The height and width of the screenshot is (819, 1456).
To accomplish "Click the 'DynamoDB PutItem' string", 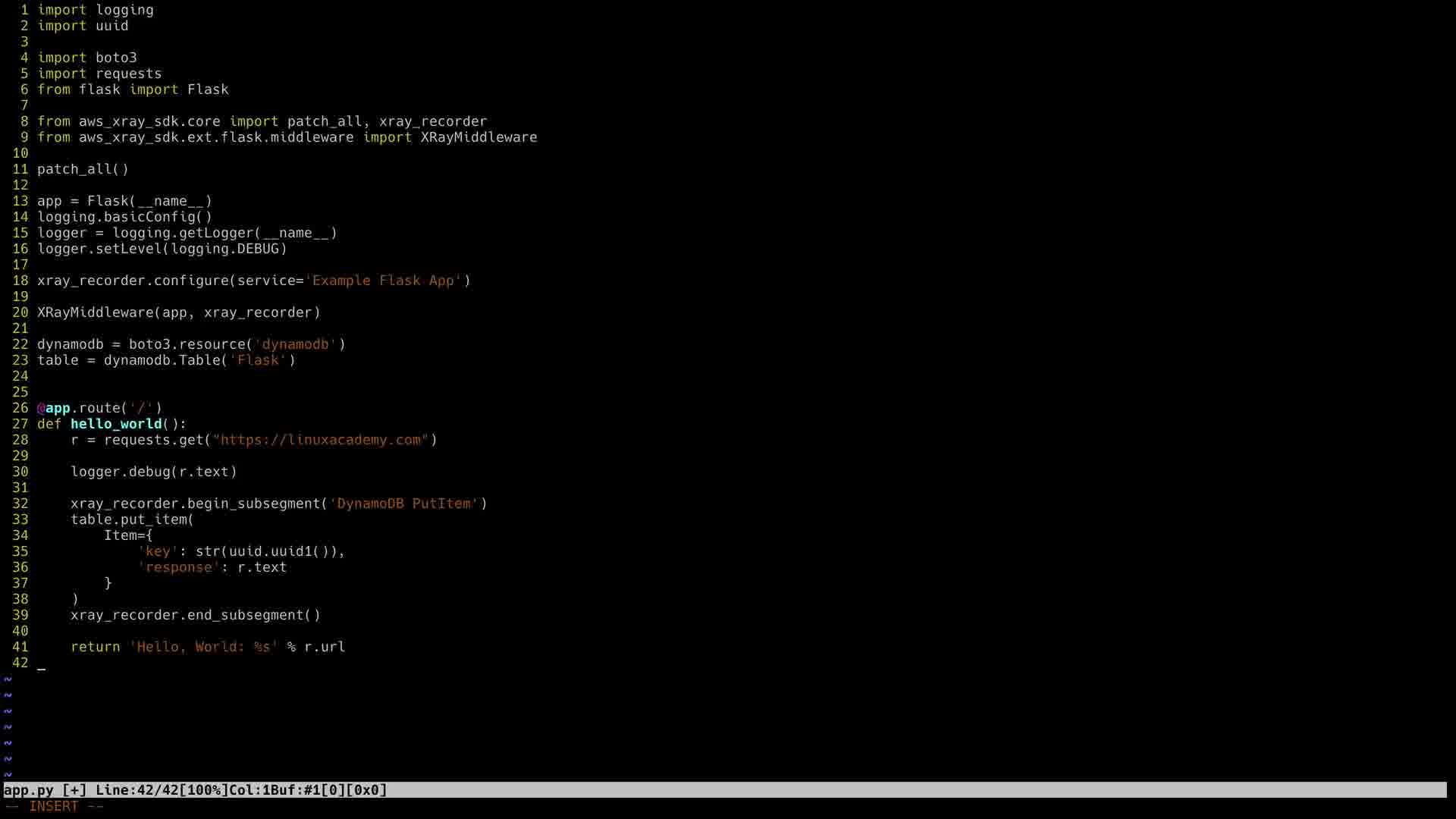I will (403, 504).
